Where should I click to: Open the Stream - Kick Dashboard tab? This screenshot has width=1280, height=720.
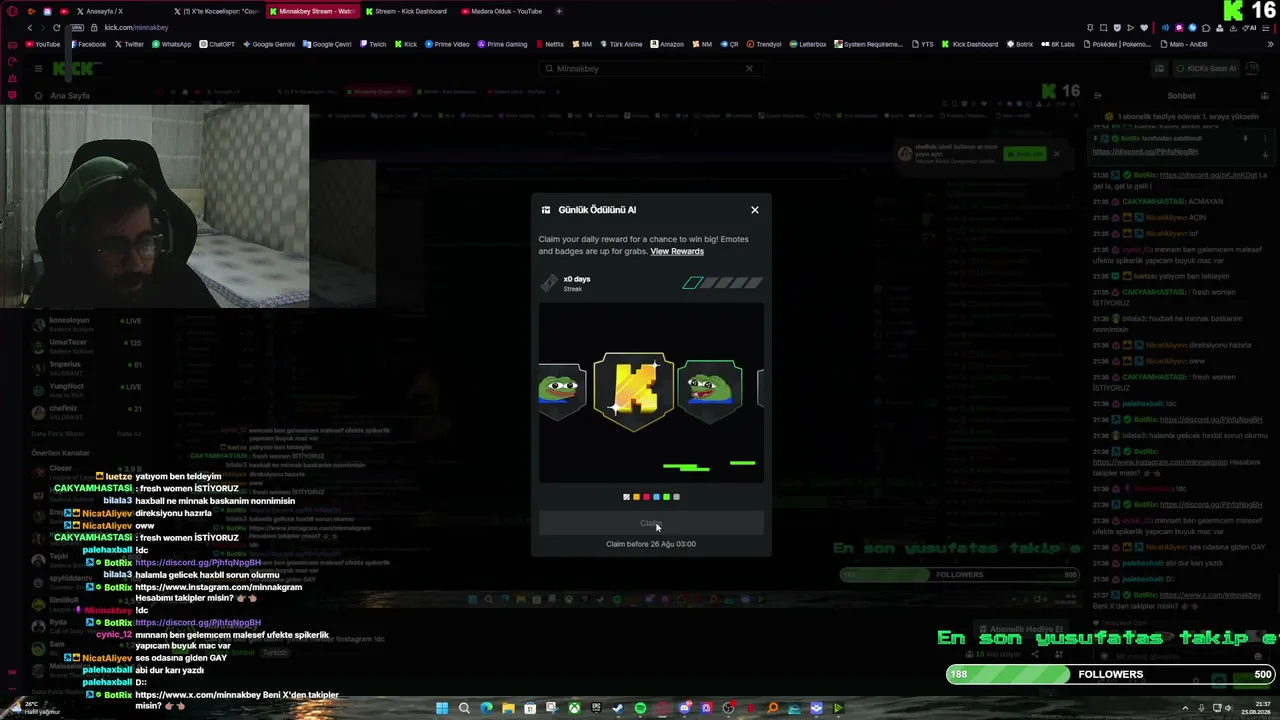[408, 11]
